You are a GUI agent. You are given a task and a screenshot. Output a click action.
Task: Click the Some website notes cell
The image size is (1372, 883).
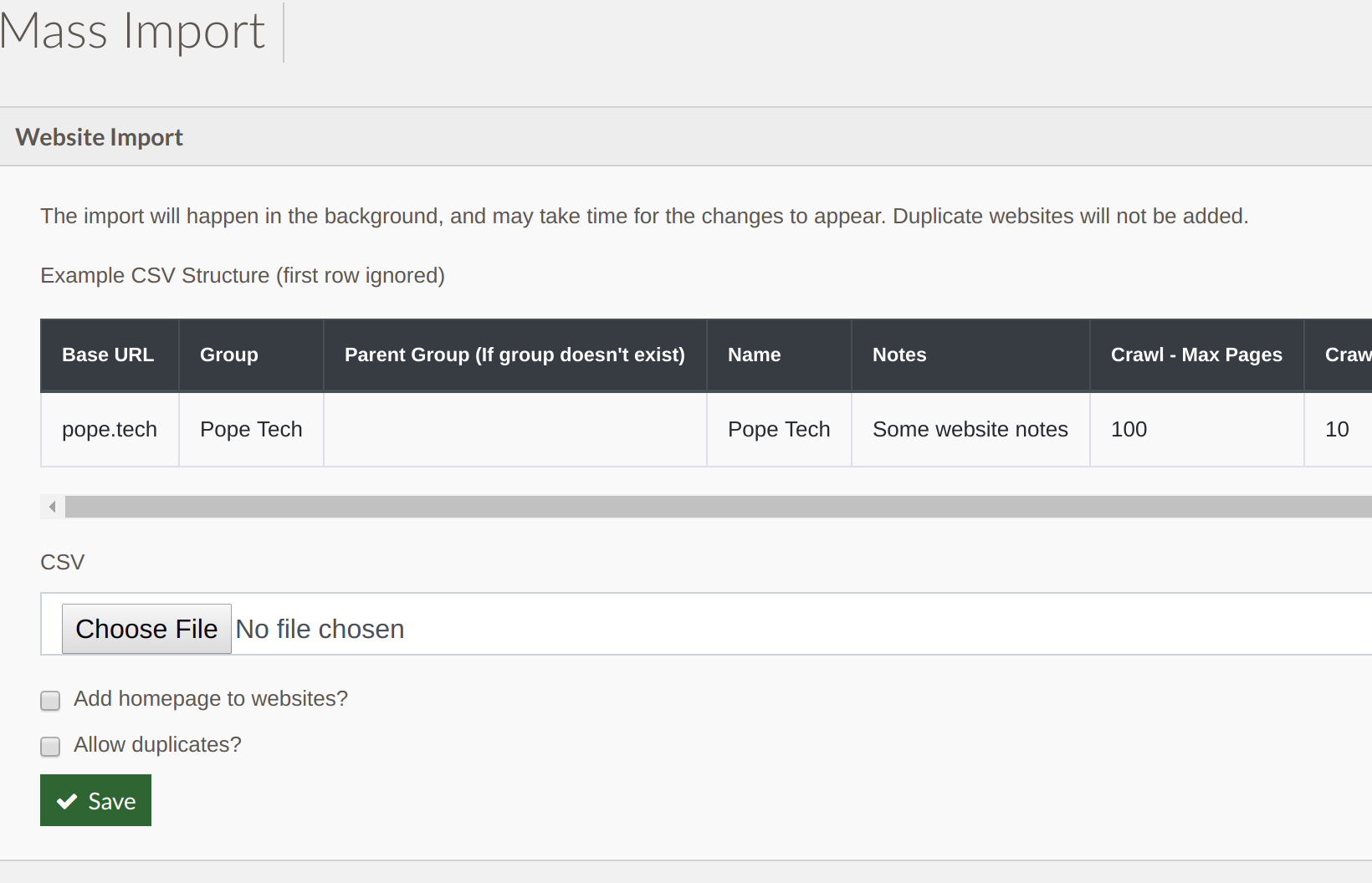pos(970,429)
